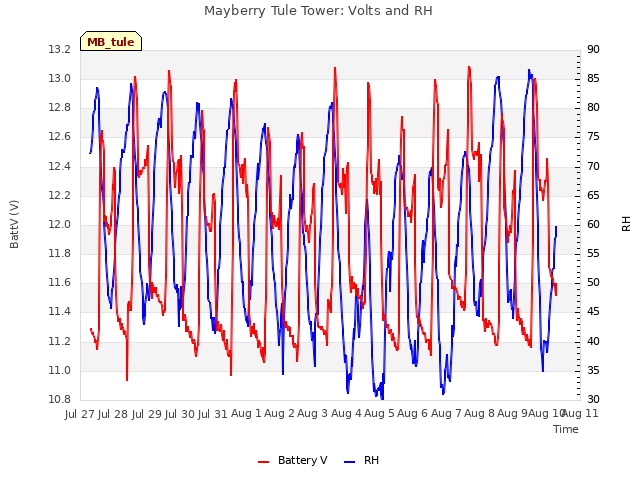Click the Jul 27 x-axis tick label
640x480 pixels.
pyautogui.click(x=81, y=414)
